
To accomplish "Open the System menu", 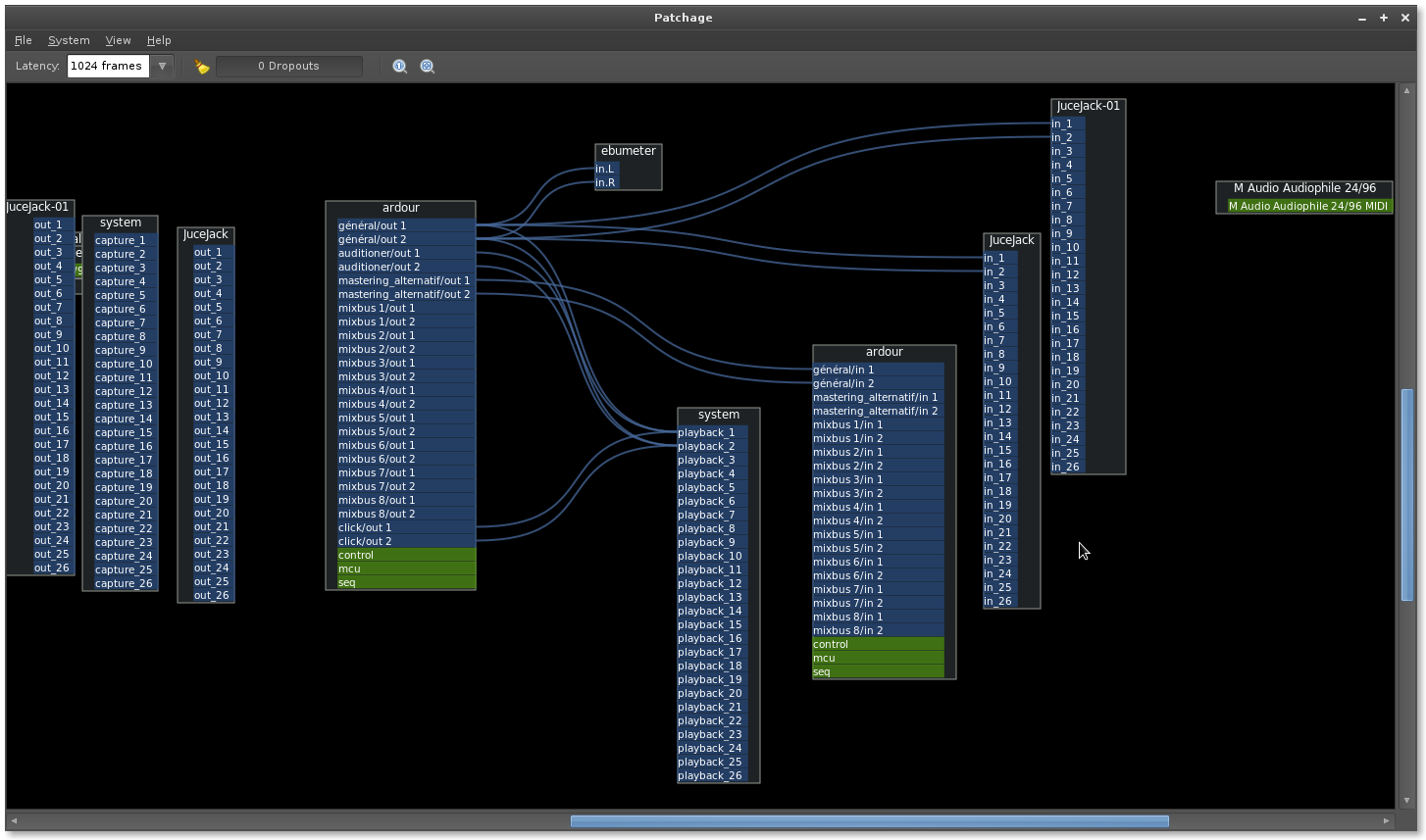I will pyautogui.click(x=69, y=40).
